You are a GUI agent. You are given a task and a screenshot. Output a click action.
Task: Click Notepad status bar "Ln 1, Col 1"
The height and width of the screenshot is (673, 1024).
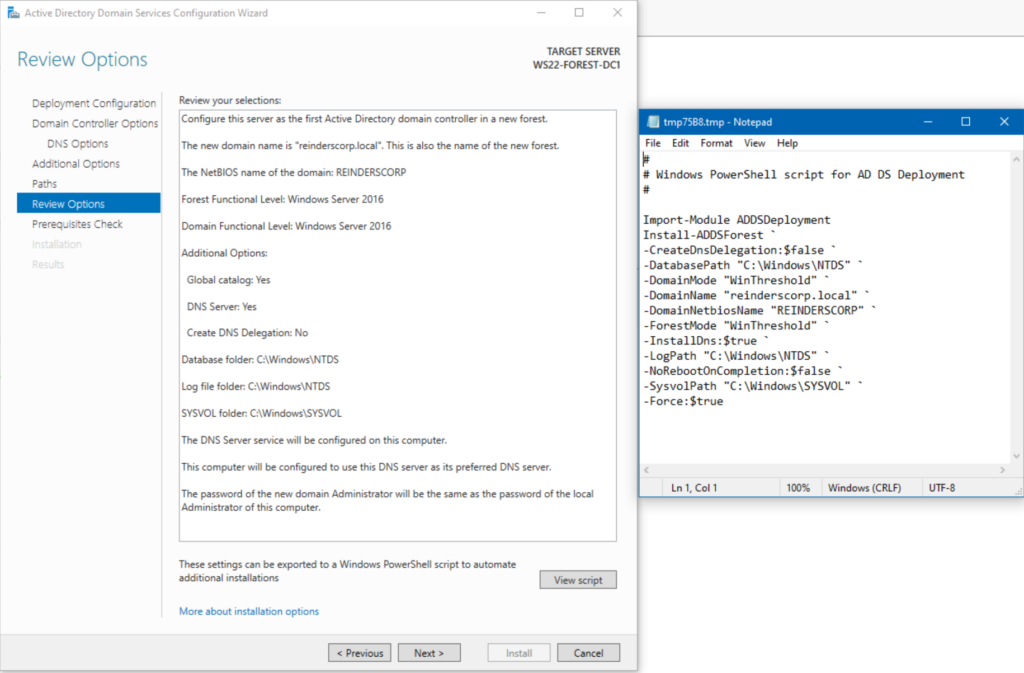[694, 488]
